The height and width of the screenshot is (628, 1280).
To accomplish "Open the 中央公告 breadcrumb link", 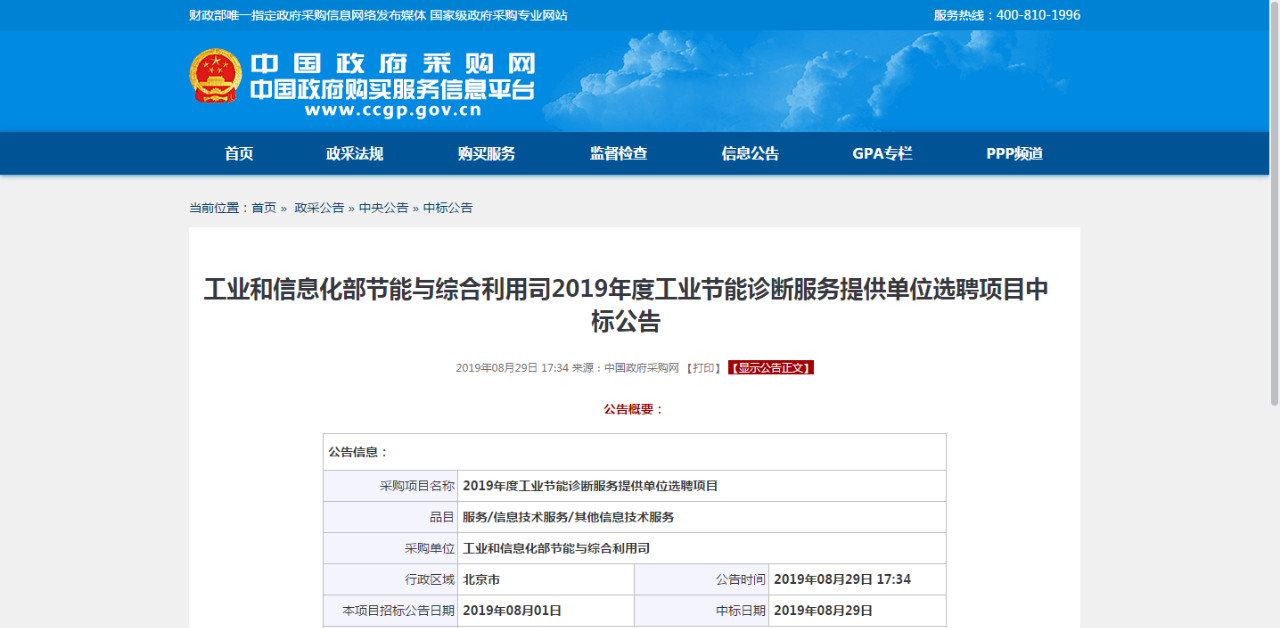I will click(x=384, y=208).
